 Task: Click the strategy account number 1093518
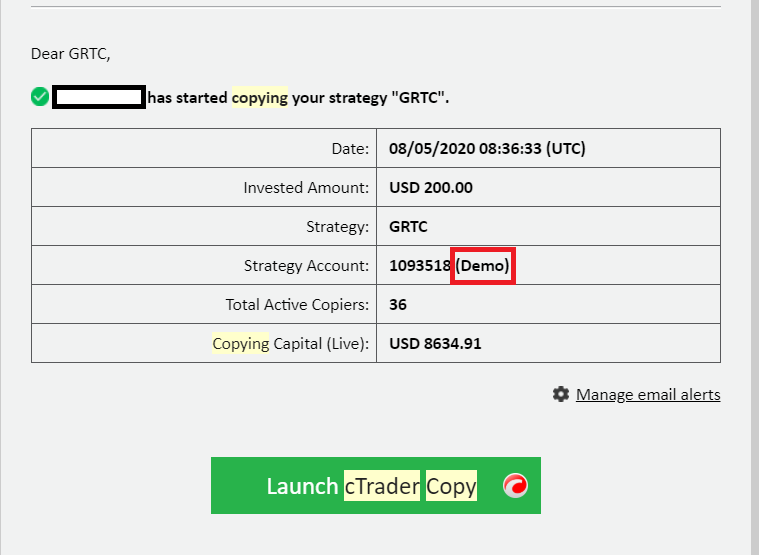point(420,265)
